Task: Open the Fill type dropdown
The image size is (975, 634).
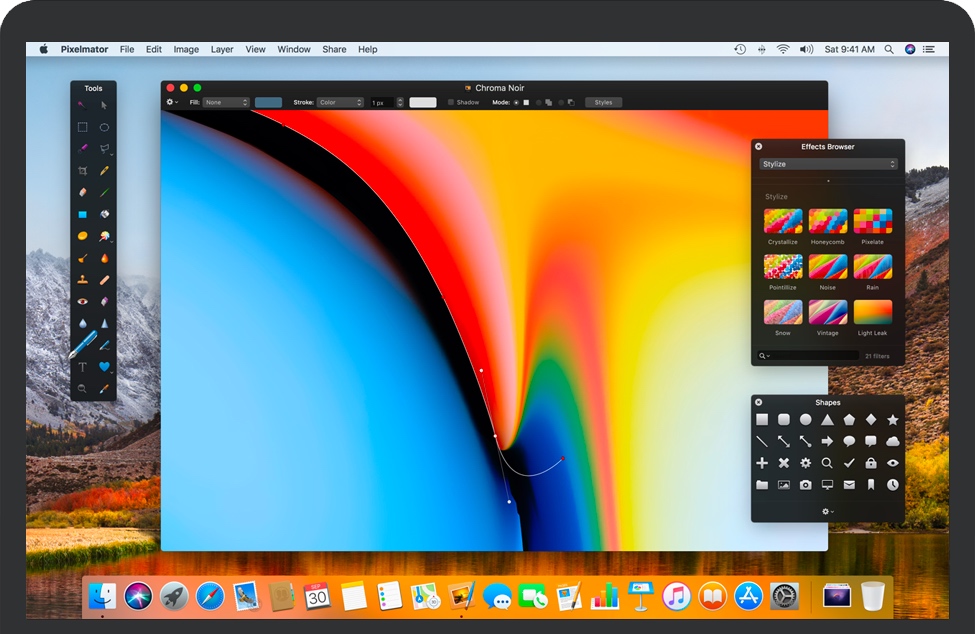Action: click(226, 102)
